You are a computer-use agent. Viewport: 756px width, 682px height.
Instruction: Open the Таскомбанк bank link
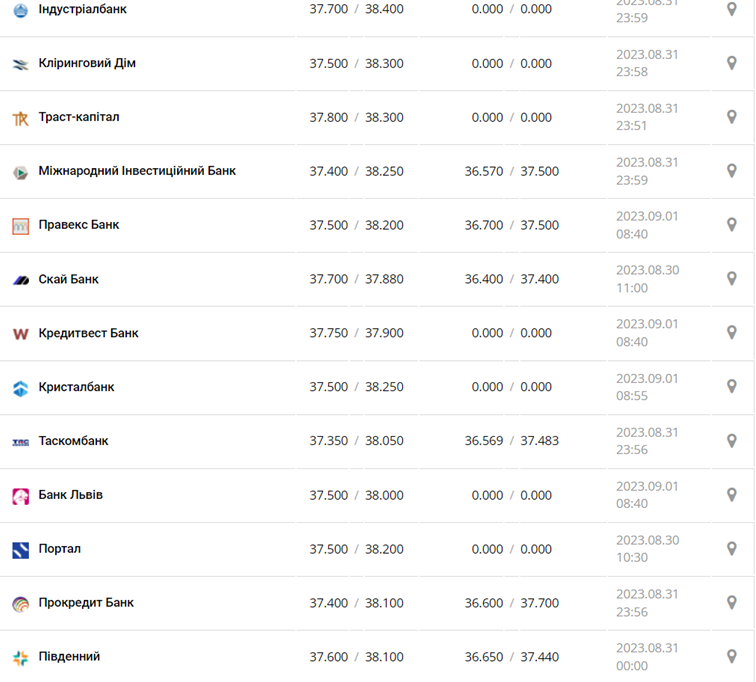pos(74,441)
